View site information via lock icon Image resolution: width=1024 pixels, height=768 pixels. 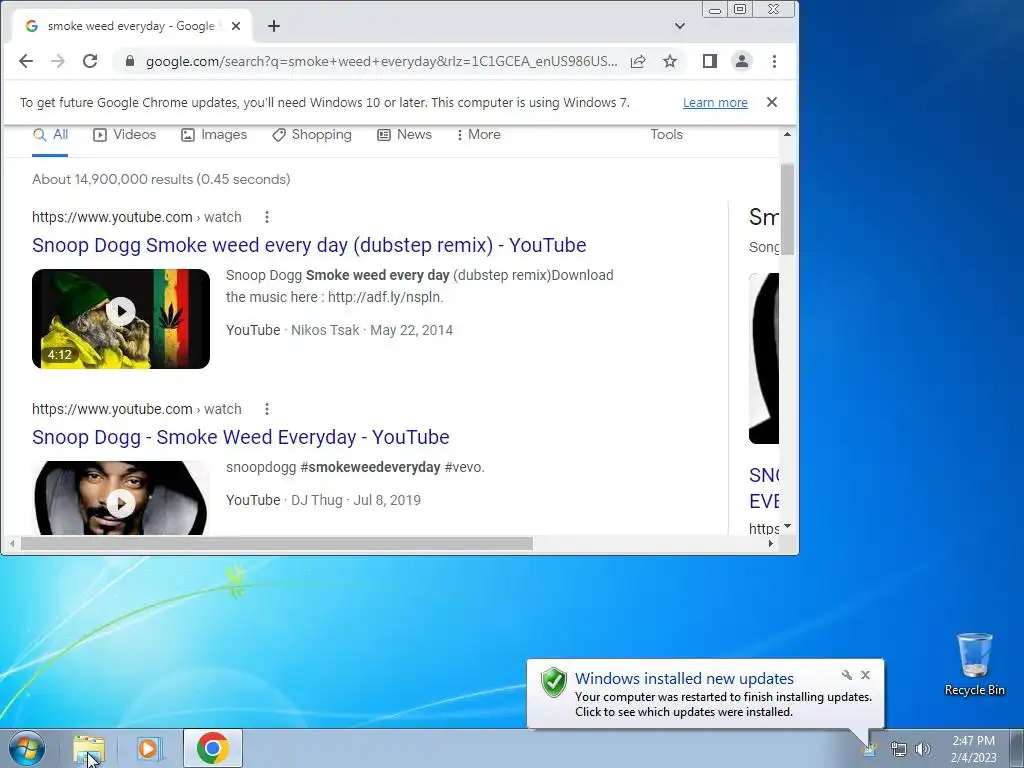pos(130,61)
